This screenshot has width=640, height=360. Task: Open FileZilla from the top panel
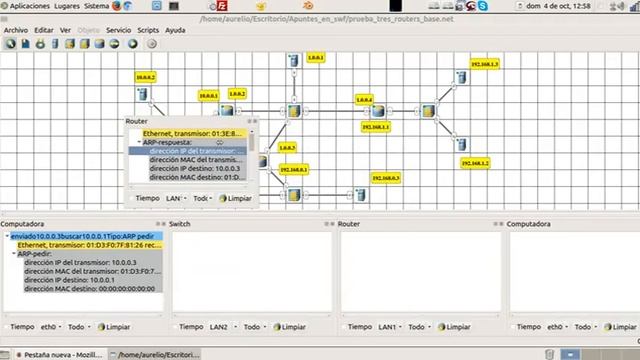[222, 6]
